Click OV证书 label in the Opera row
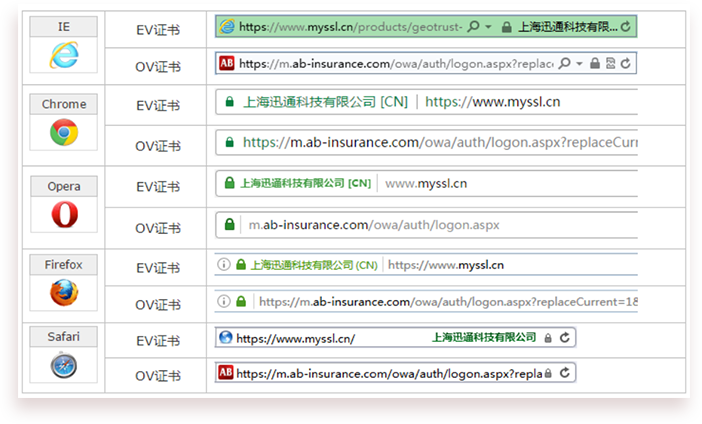The width and height of the screenshot is (702, 424). click(x=158, y=228)
